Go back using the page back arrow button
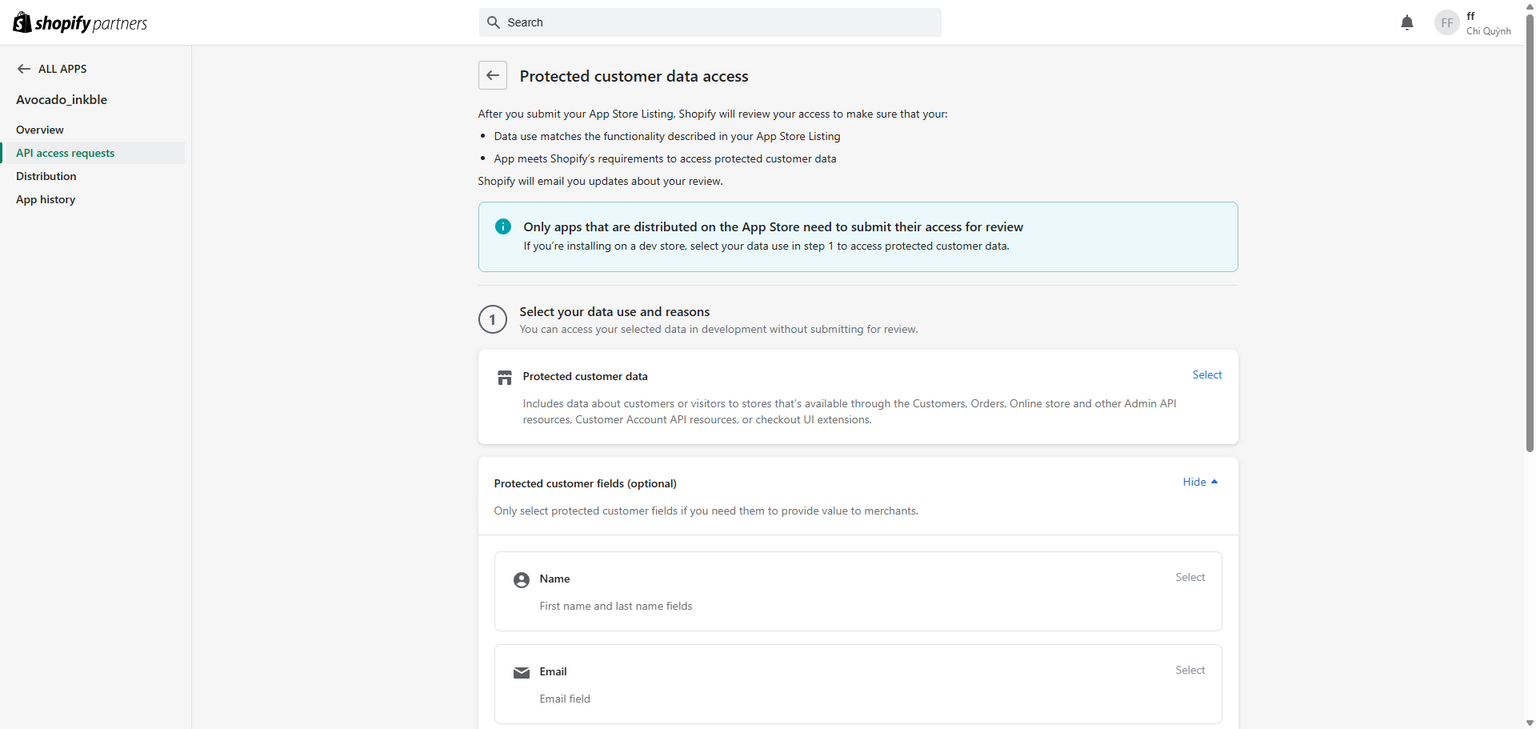Screen dimensions: 1536x729 (492, 76)
